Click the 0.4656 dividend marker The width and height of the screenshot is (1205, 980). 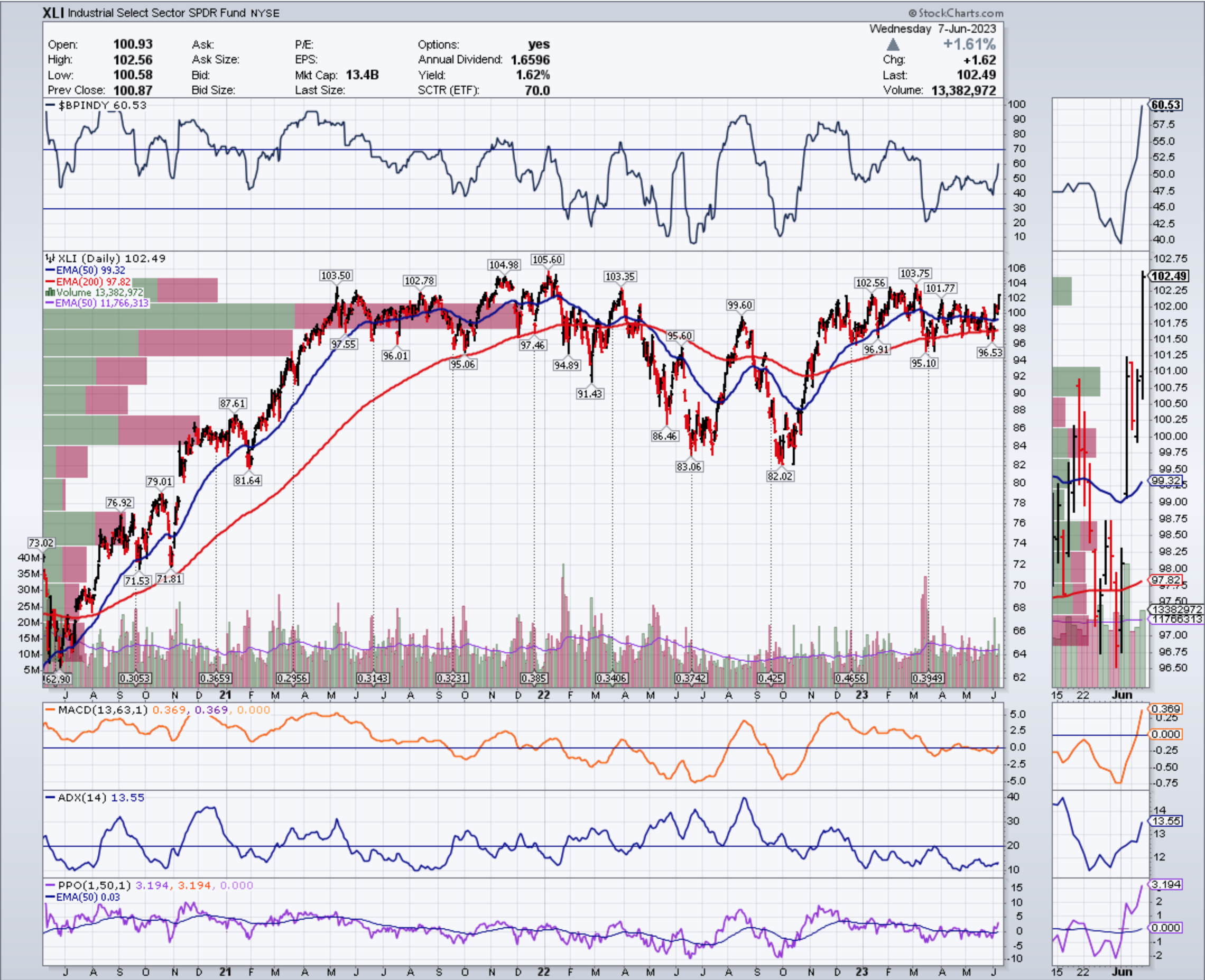[x=850, y=678]
